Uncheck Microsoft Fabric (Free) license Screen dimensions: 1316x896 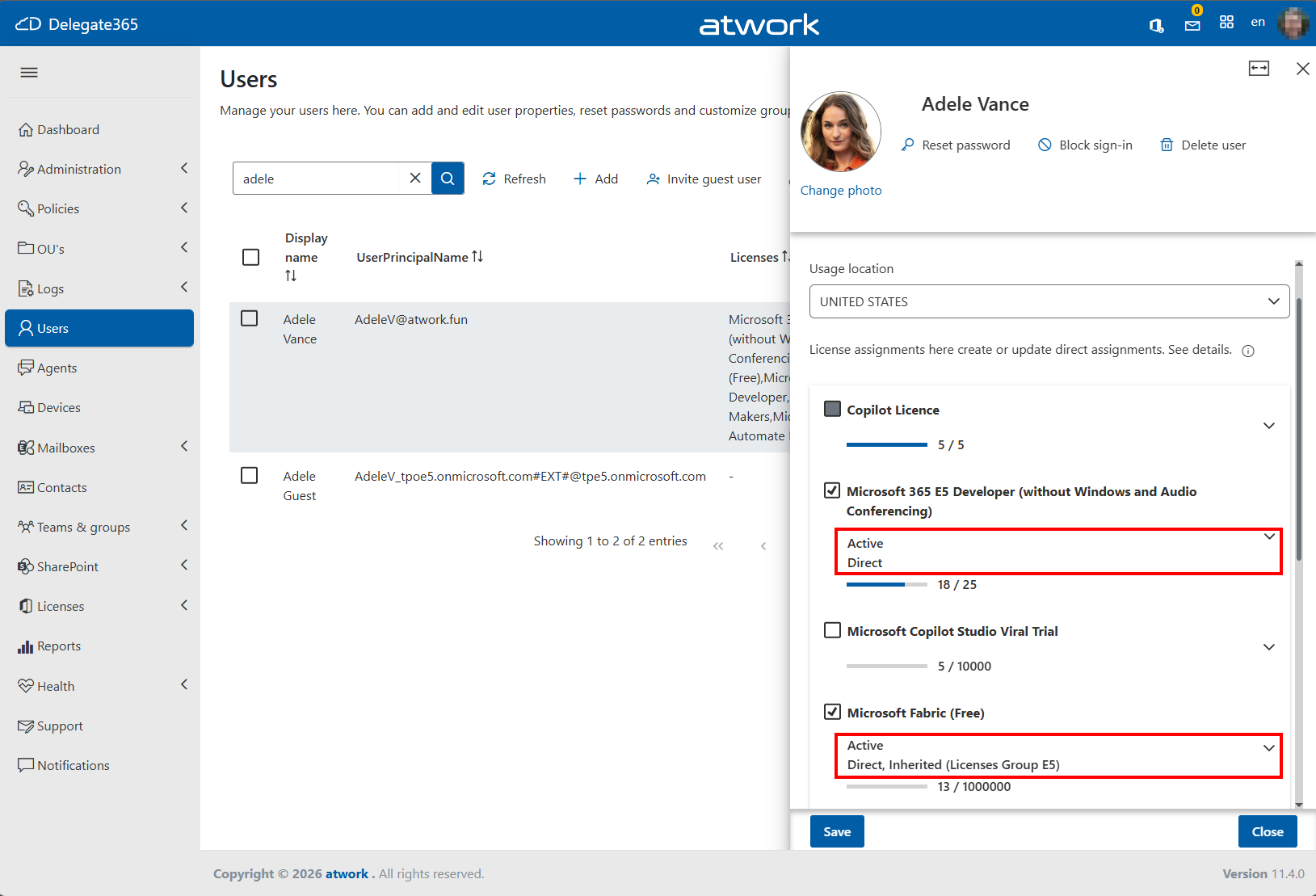[x=832, y=712]
